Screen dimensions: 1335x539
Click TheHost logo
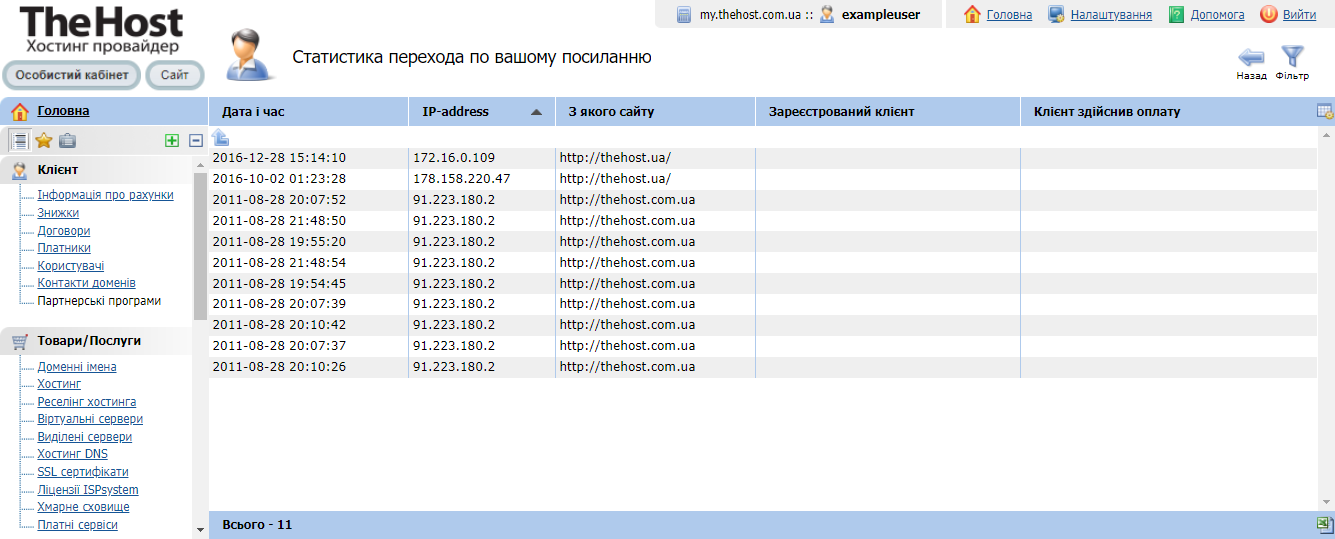(x=102, y=30)
